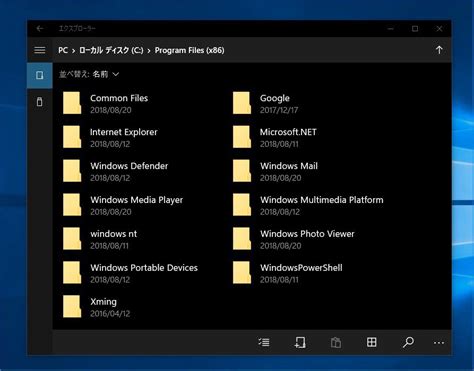Select the Windows Multimedia Platform folder icon
The width and height of the screenshot is (474, 371).
pyautogui.click(x=242, y=205)
